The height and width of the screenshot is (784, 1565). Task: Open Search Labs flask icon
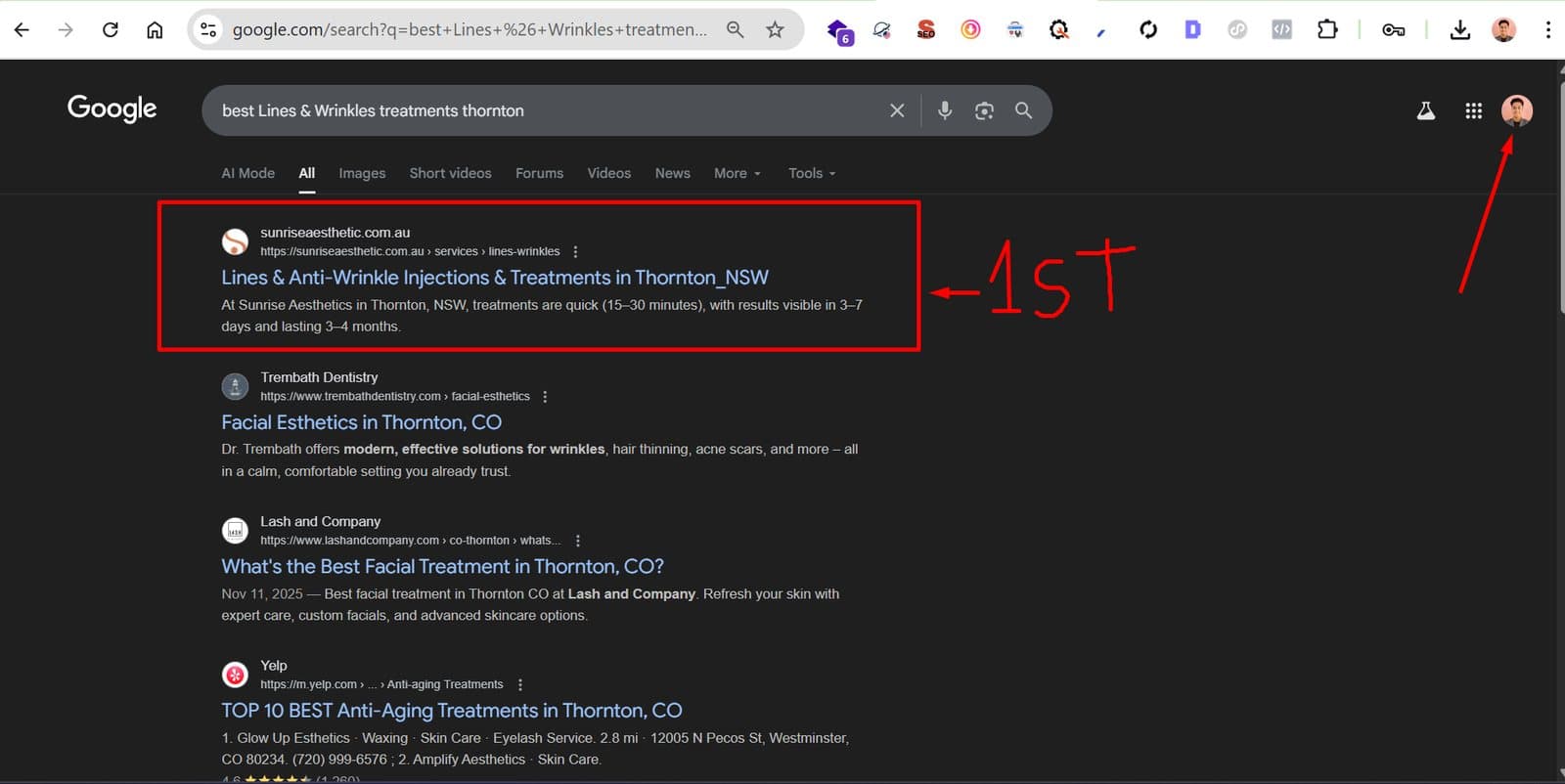click(1426, 110)
